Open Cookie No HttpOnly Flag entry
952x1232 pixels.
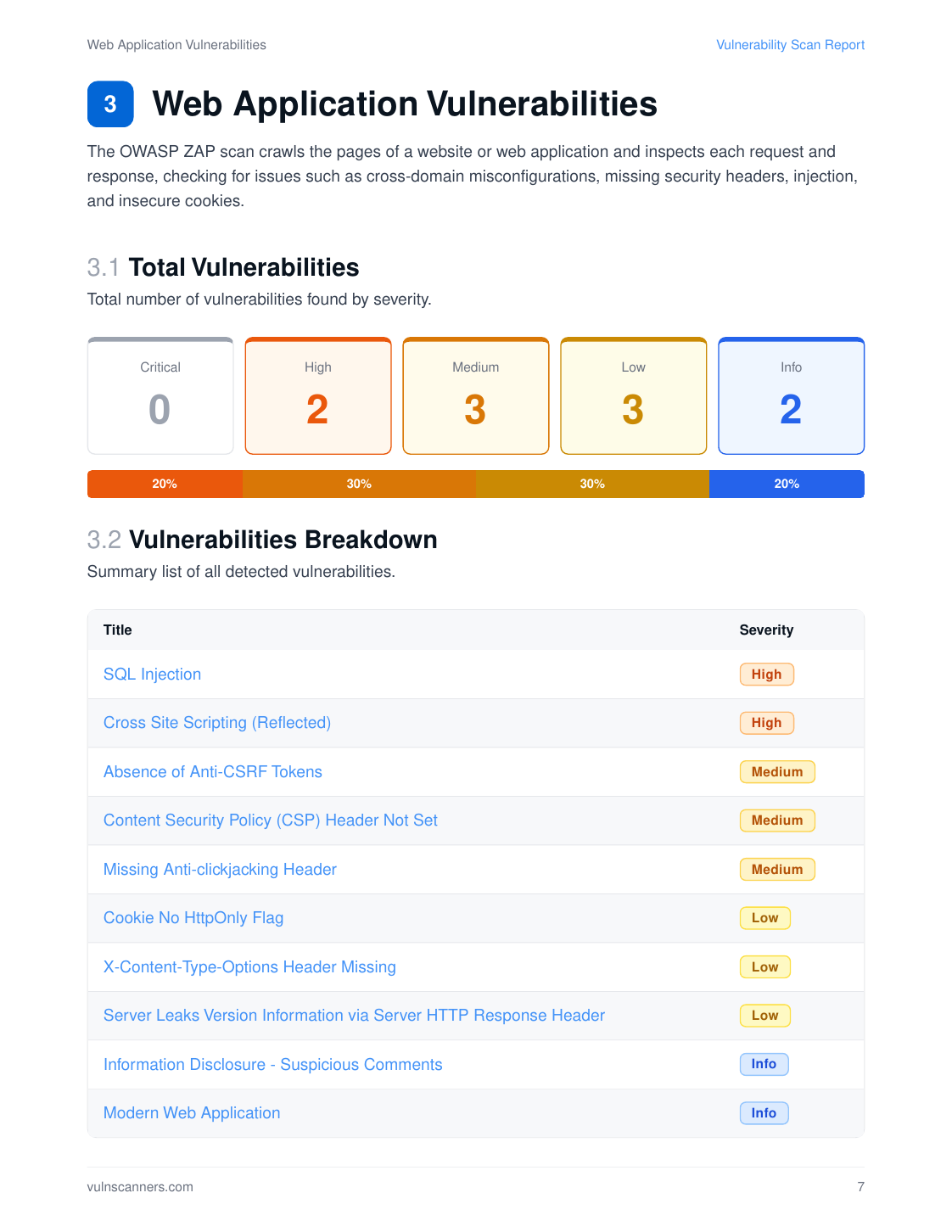[193, 918]
